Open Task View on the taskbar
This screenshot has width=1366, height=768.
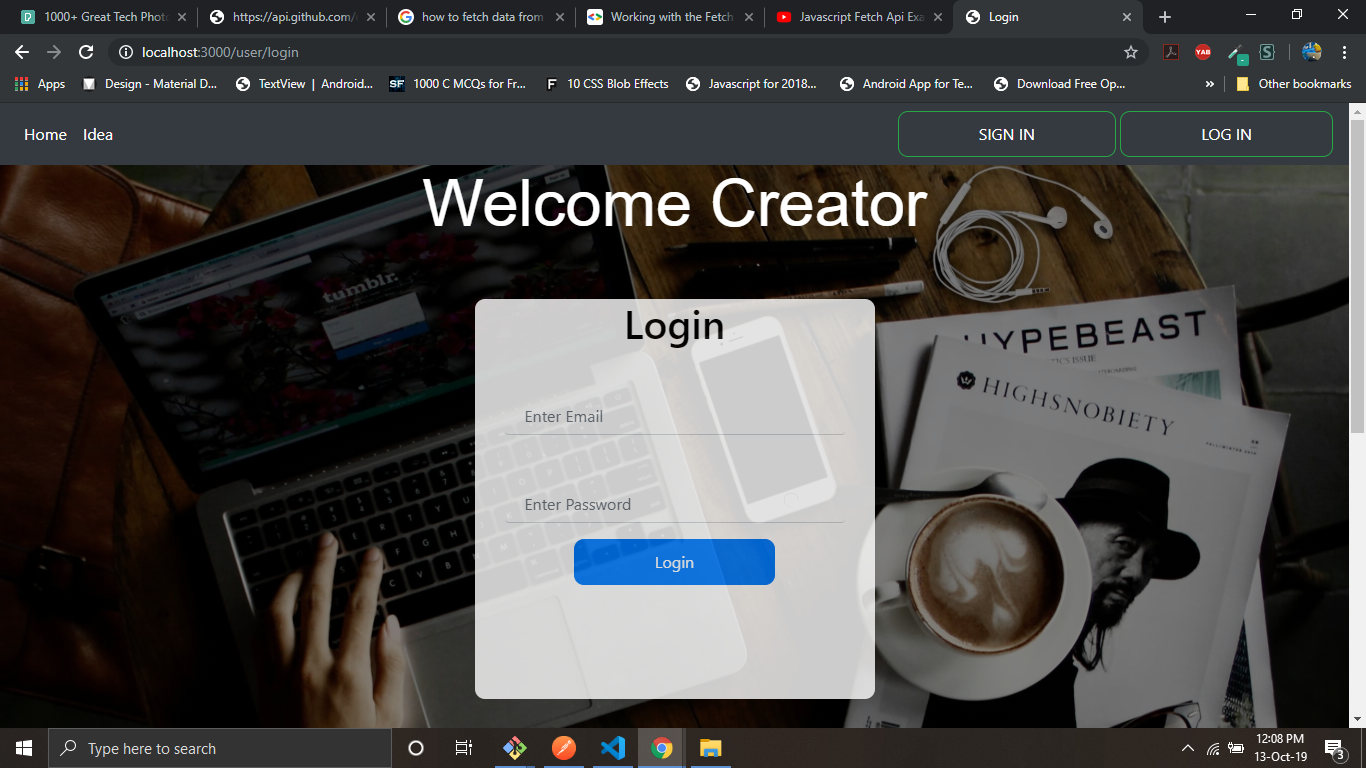pos(464,748)
